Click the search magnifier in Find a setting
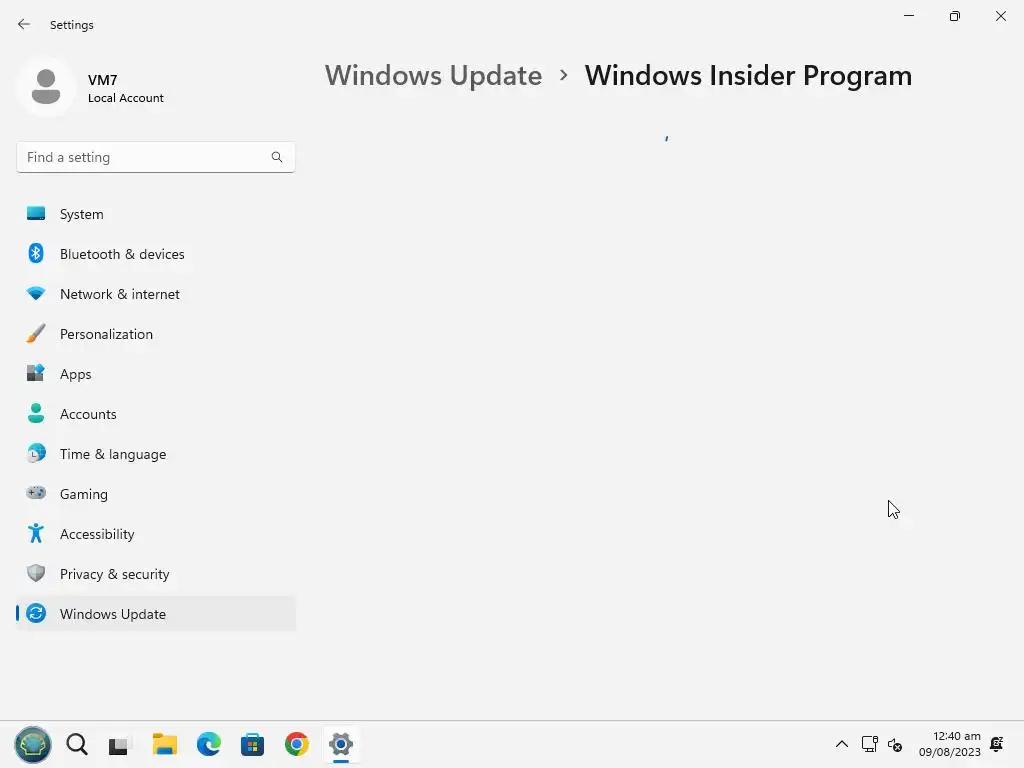The image size is (1024, 768). 277,157
